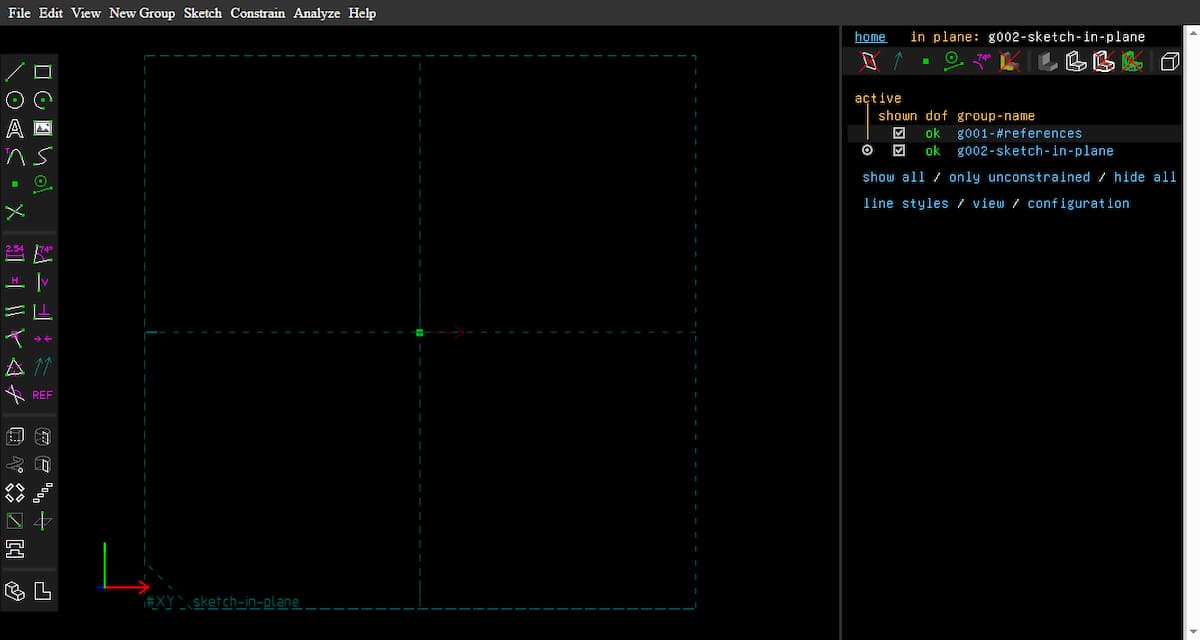The image size is (1200, 640).
Task: Open the File menu
Action: (19, 13)
